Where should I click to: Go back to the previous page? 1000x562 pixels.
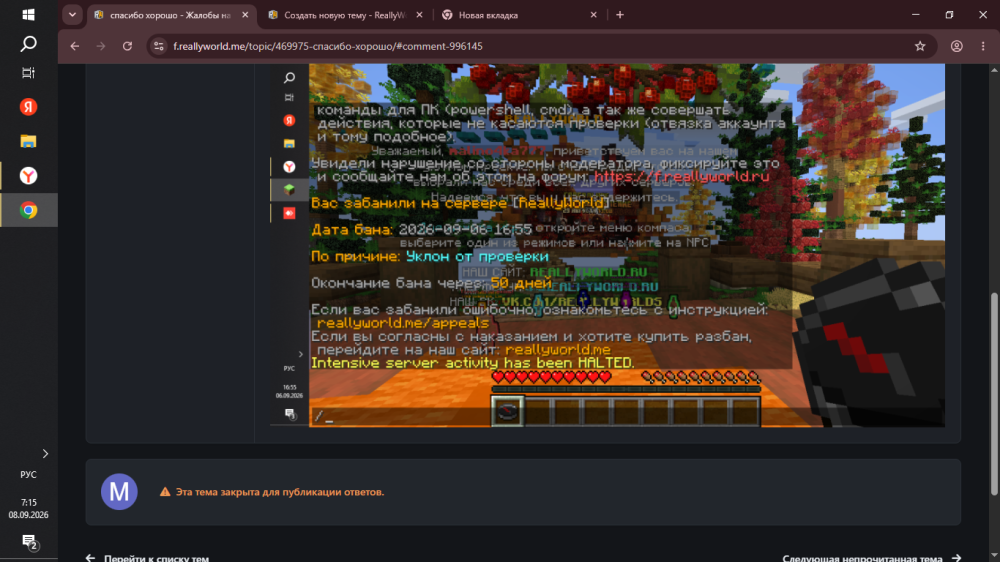(x=75, y=46)
